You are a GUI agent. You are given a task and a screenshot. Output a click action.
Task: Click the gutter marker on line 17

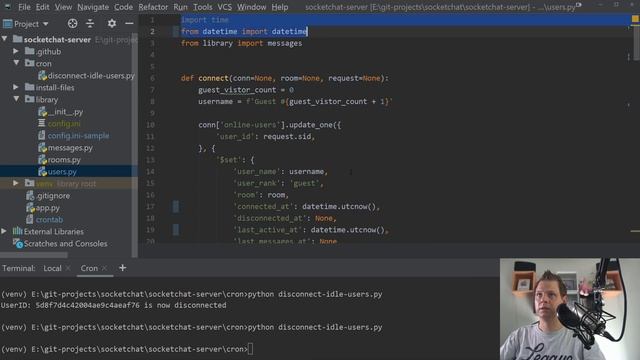(x=176, y=207)
